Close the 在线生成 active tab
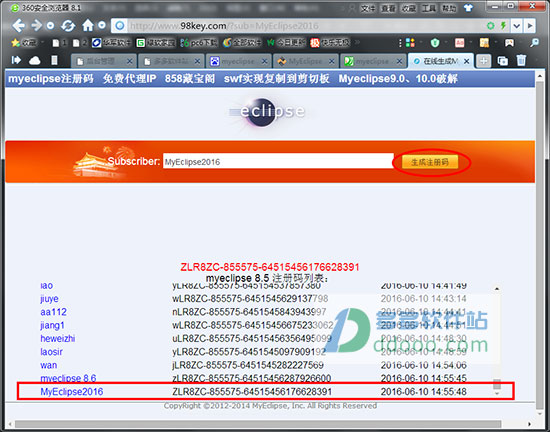This screenshot has height=432, width=550. click(467, 61)
